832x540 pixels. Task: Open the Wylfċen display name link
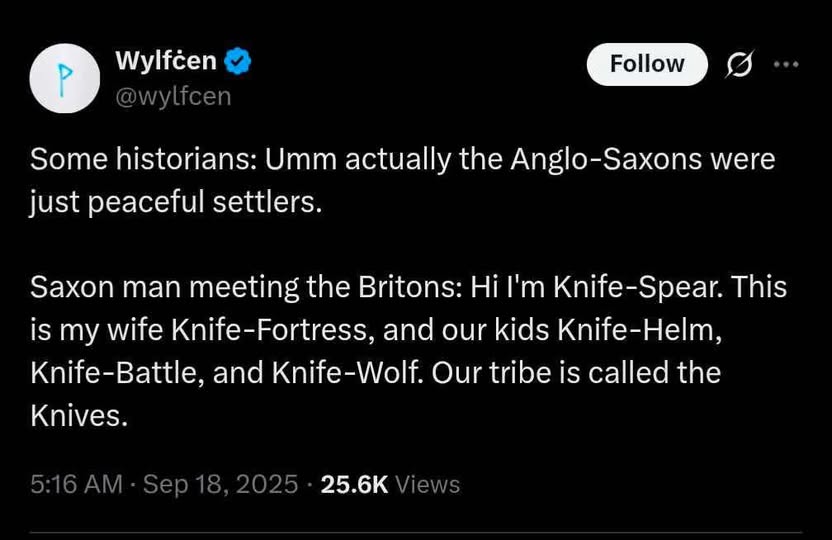pyautogui.click(x=166, y=61)
